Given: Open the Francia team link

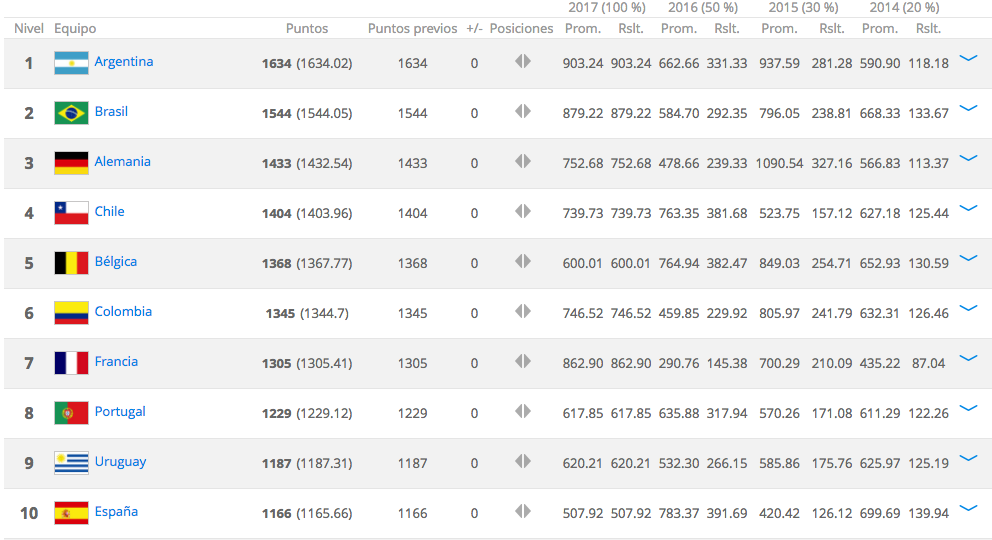Looking at the screenshot, I should (x=116, y=362).
